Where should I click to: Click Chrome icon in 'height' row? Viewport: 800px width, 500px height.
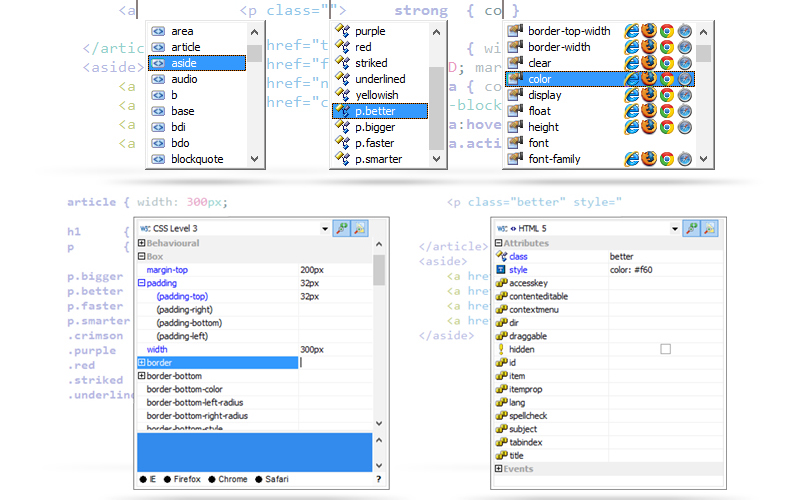pos(666,127)
